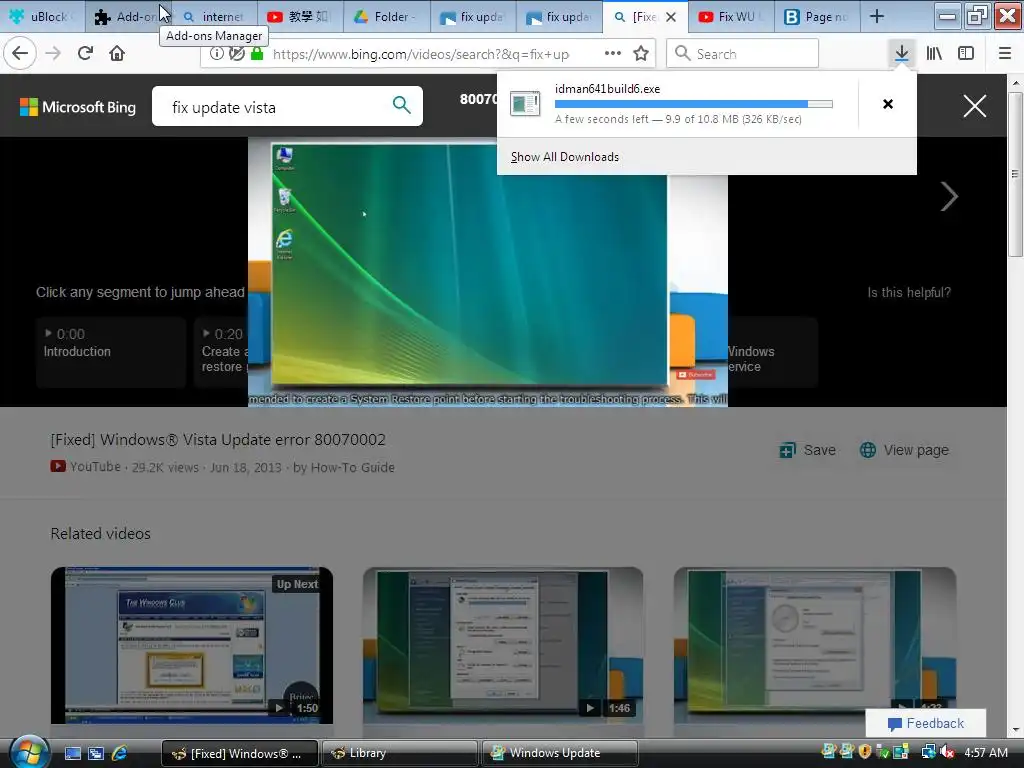Image resolution: width=1024 pixels, height=768 pixels.
Task: Click the Feedback button
Action: 925,723
